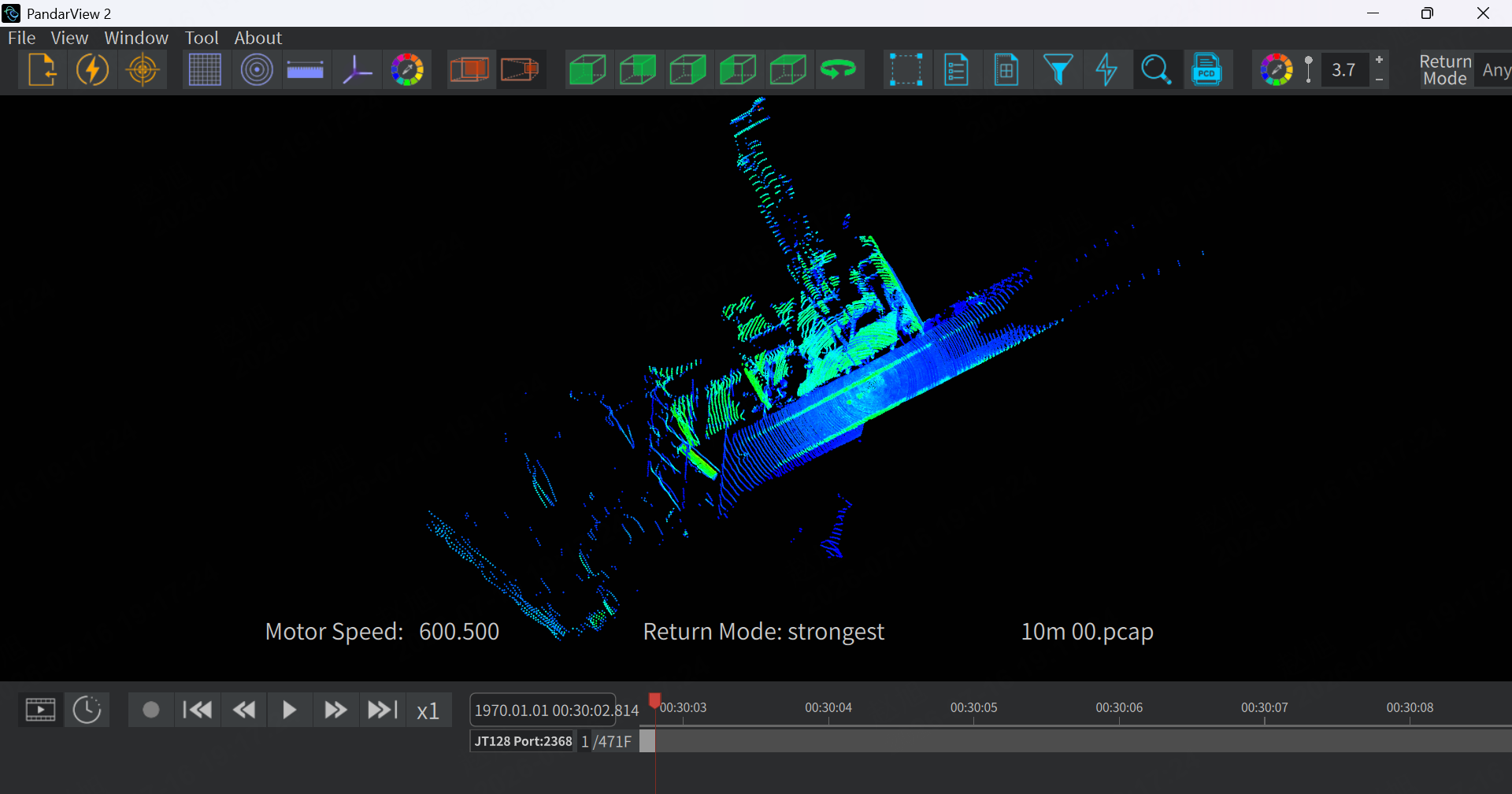Image resolution: width=1512 pixels, height=794 pixels.
Task: Play the point cloud recording
Action: point(290,710)
